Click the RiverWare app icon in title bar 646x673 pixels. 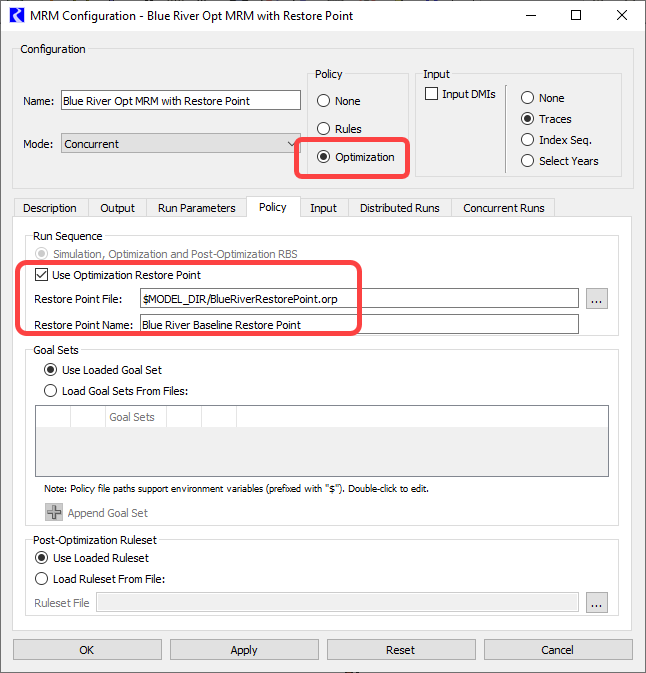coord(16,16)
